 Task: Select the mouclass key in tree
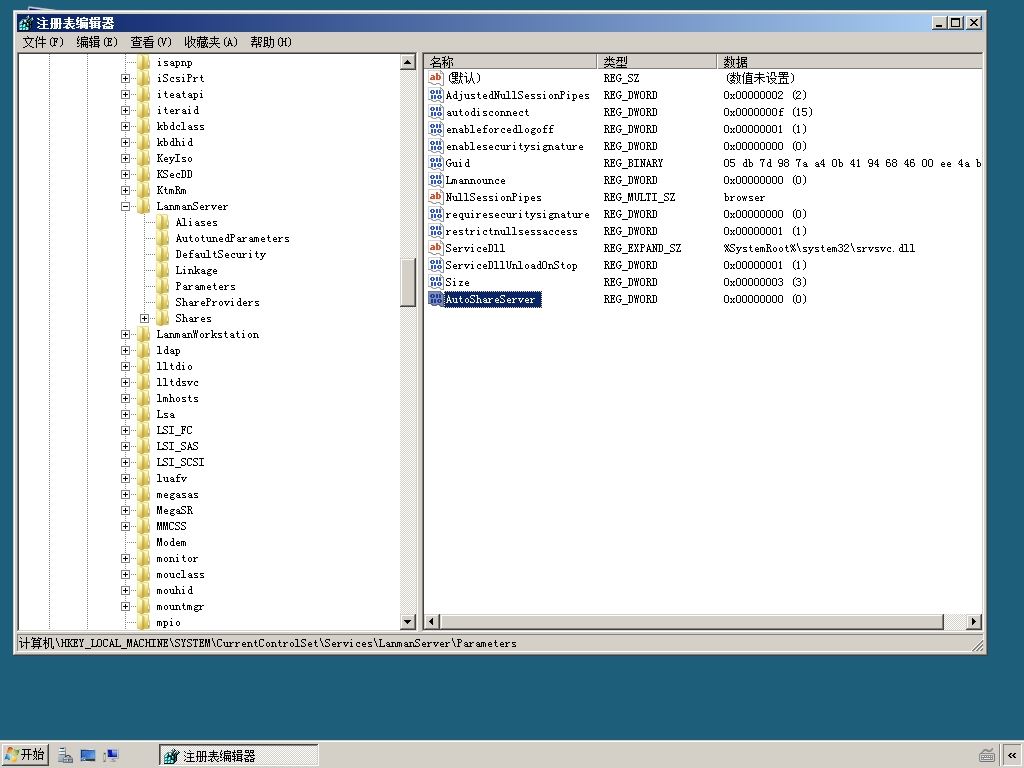click(180, 574)
